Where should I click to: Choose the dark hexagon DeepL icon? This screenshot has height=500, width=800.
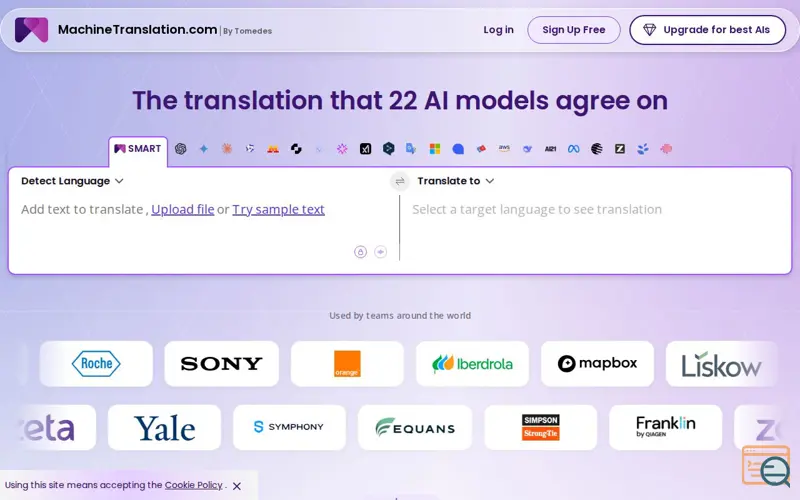[389, 148]
